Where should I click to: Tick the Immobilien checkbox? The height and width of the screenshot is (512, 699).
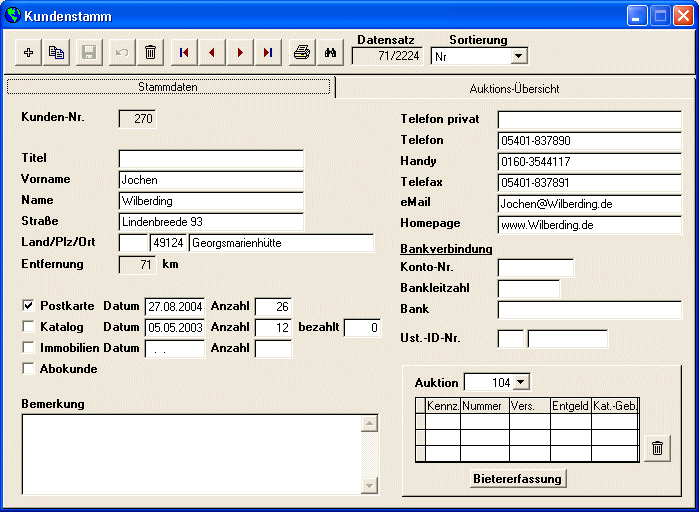pos(28,348)
